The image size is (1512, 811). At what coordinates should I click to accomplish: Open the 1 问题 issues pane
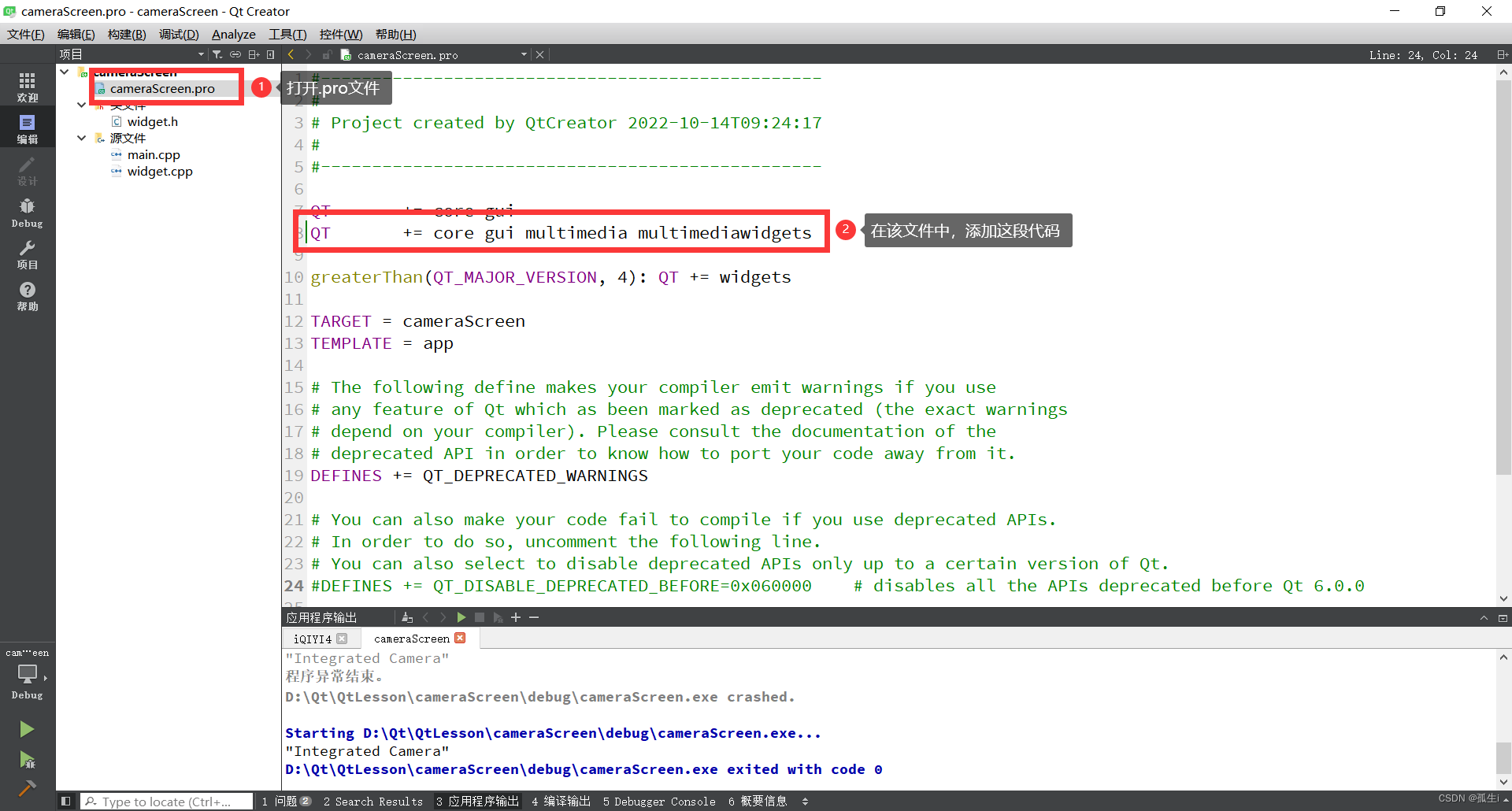pyautogui.click(x=287, y=802)
